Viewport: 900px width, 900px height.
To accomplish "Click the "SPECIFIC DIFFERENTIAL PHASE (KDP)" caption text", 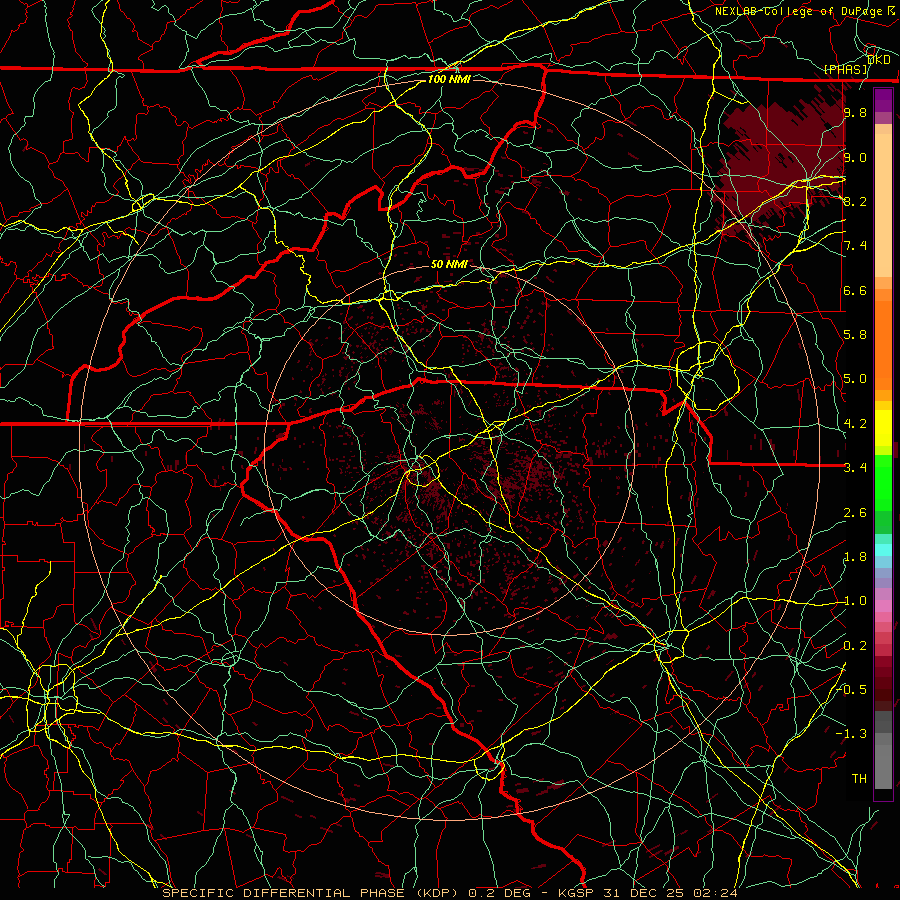I will click(x=311, y=893).
